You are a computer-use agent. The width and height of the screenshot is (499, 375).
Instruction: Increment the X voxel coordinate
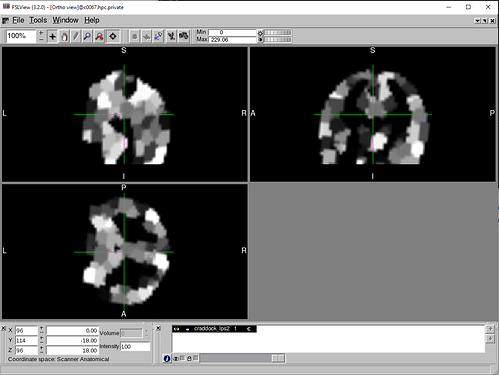click(x=41, y=328)
